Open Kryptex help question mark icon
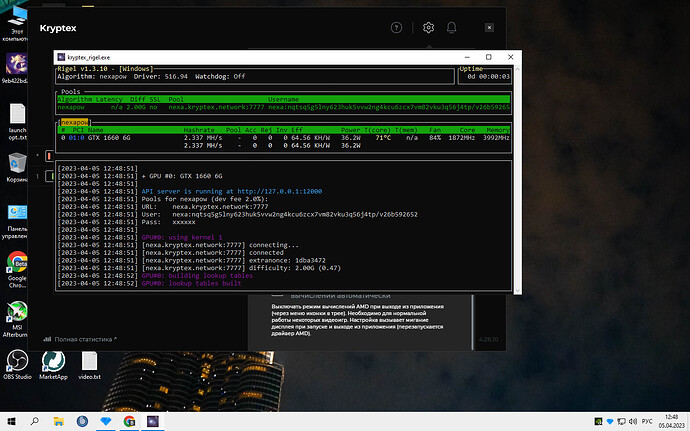The image size is (690, 431). (x=396, y=28)
